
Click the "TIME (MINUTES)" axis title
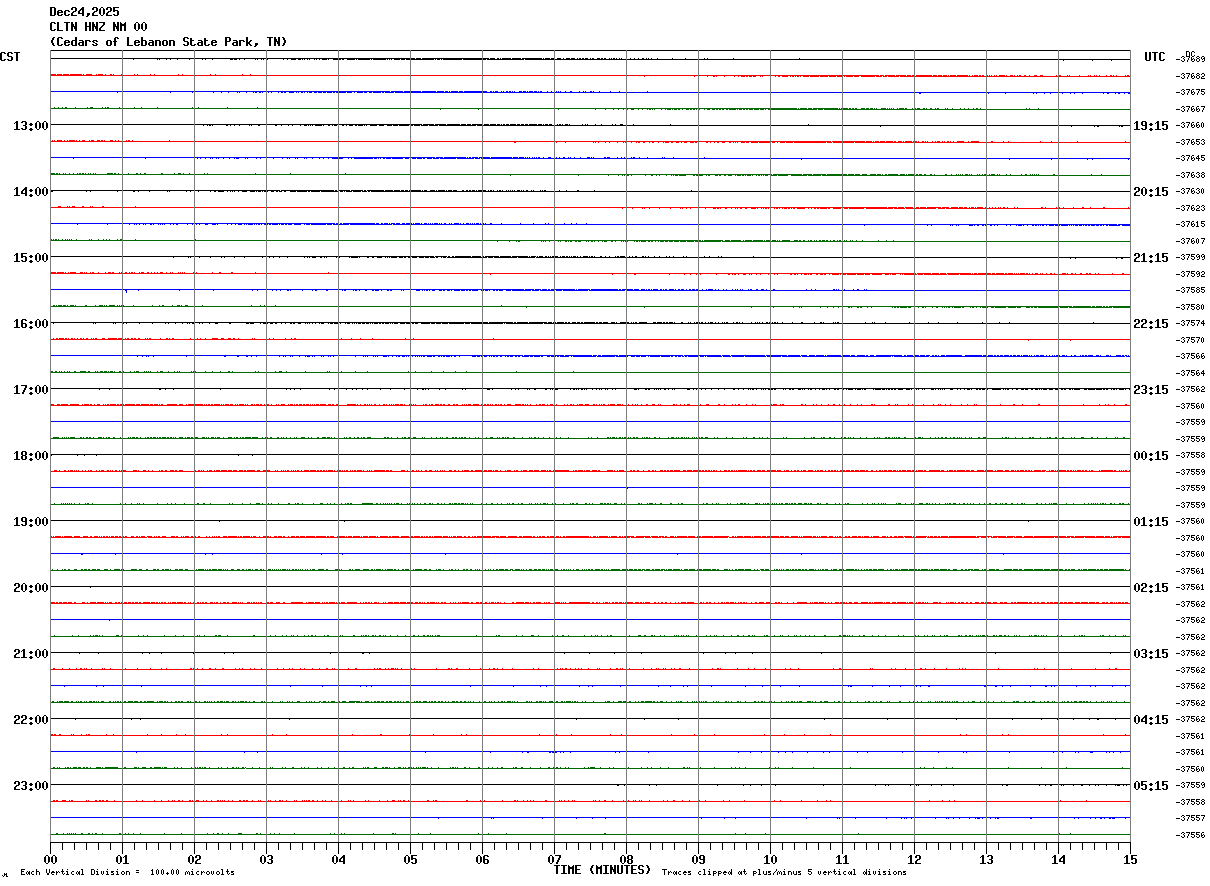tap(602, 870)
